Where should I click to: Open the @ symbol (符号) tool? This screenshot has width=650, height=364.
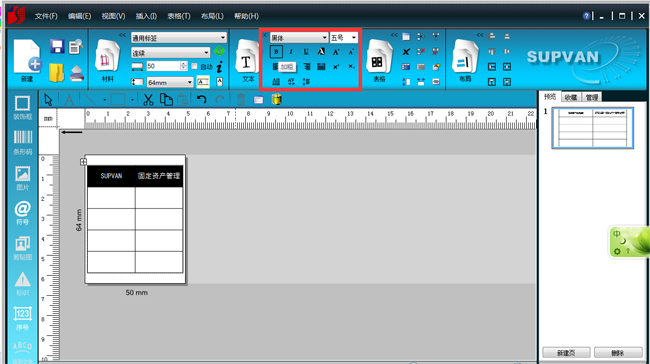pos(23,213)
